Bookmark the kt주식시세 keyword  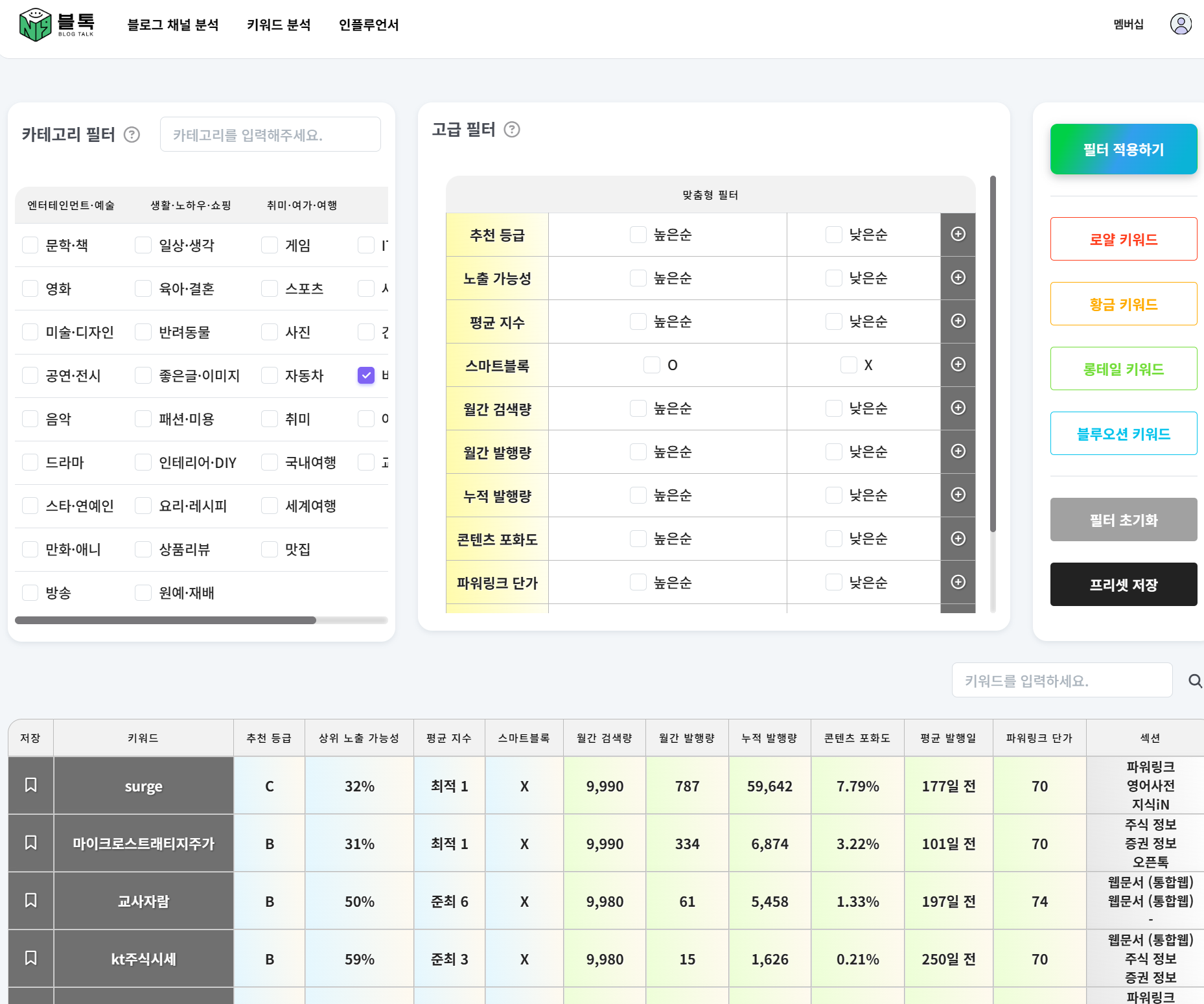click(x=30, y=958)
